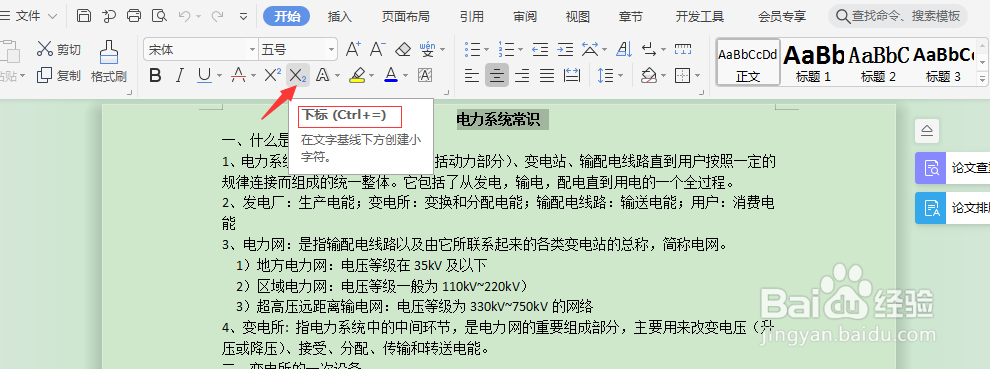Apply increase indent
This screenshot has width=990, height=369.
click(565, 49)
